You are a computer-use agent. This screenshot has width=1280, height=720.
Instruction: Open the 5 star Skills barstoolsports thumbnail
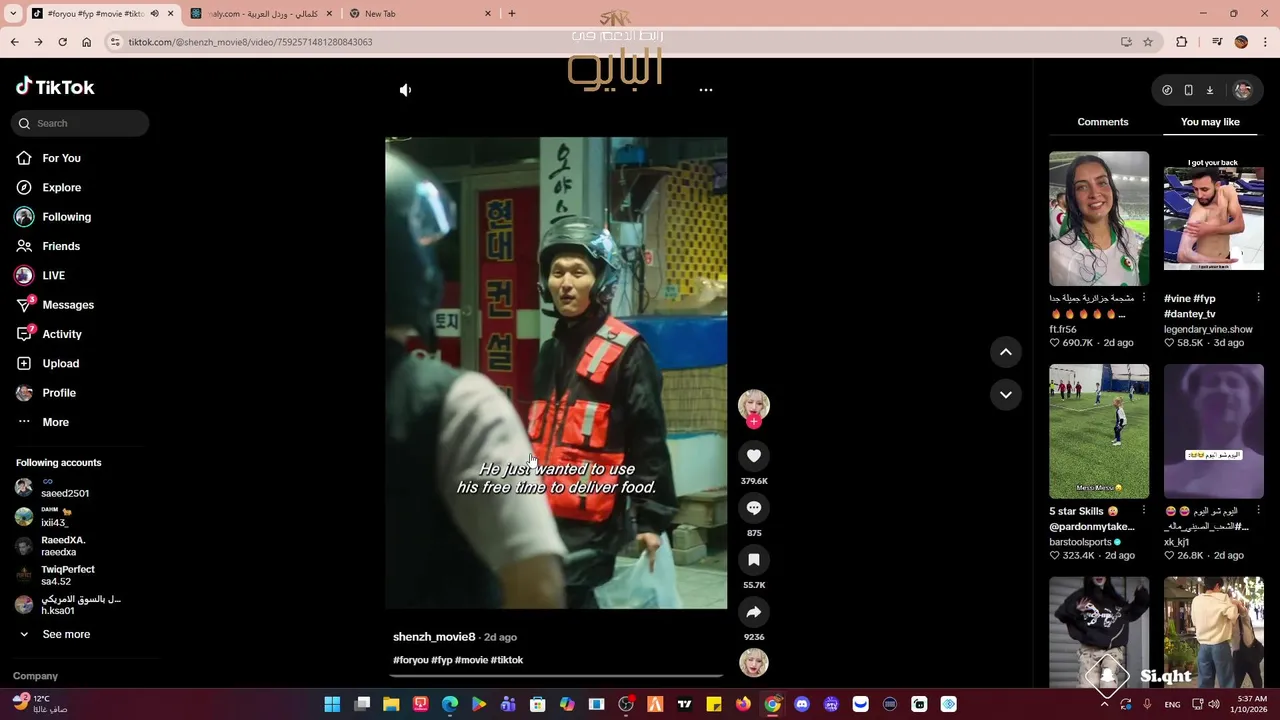[x=1099, y=431]
